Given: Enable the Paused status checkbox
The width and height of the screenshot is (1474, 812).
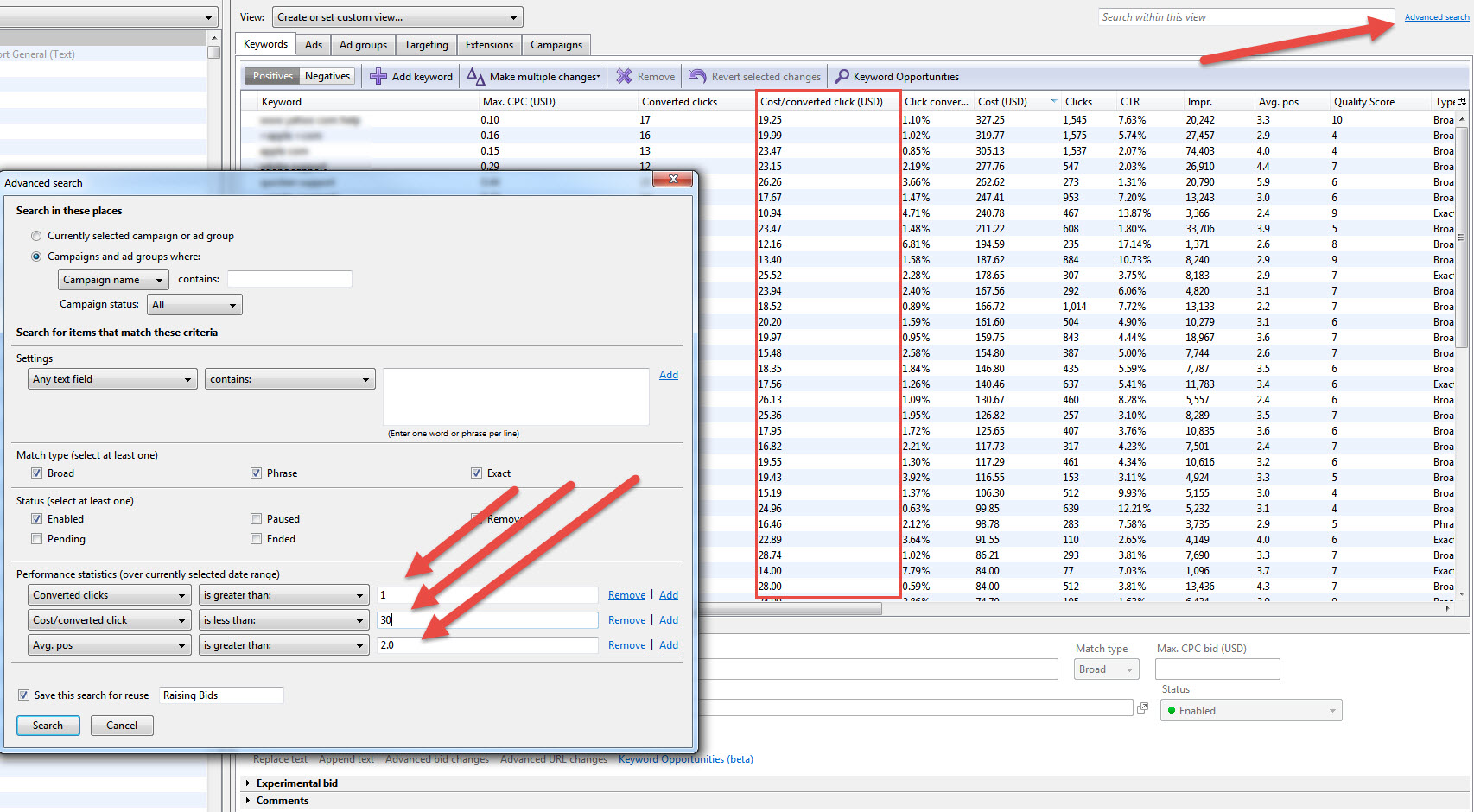Looking at the screenshot, I should [256, 519].
